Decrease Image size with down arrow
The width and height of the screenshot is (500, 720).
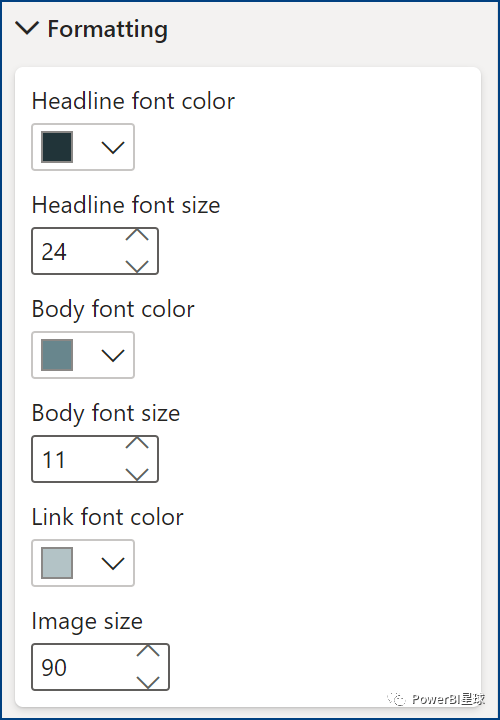click(148, 682)
